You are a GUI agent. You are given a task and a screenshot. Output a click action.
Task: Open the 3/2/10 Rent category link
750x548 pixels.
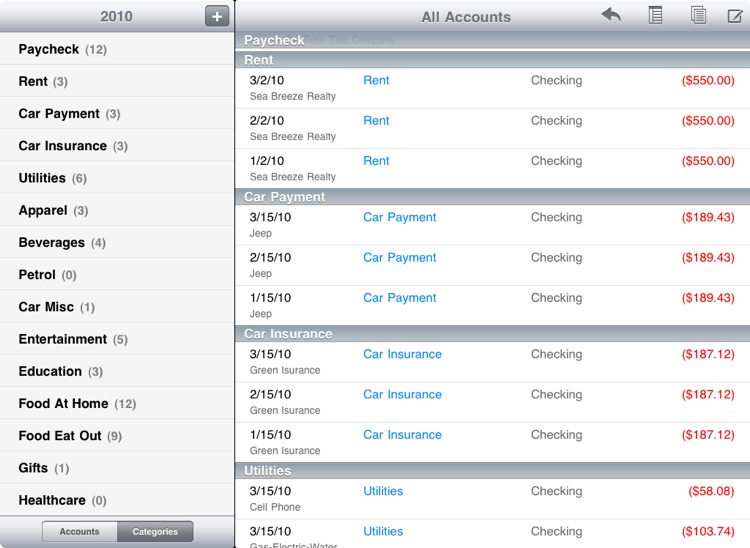(x=376, y=80)
